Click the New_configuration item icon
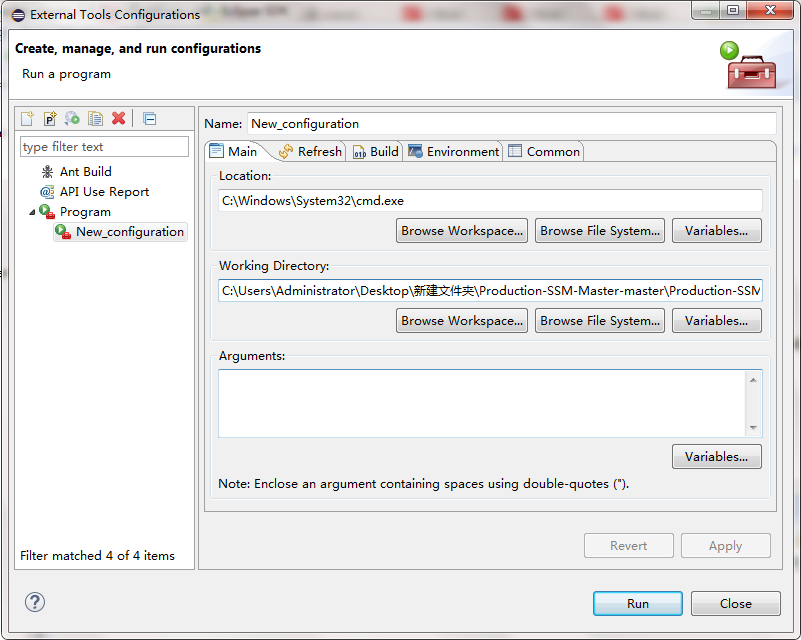Screen dimensions: 801x640 (x=63, y=231)
